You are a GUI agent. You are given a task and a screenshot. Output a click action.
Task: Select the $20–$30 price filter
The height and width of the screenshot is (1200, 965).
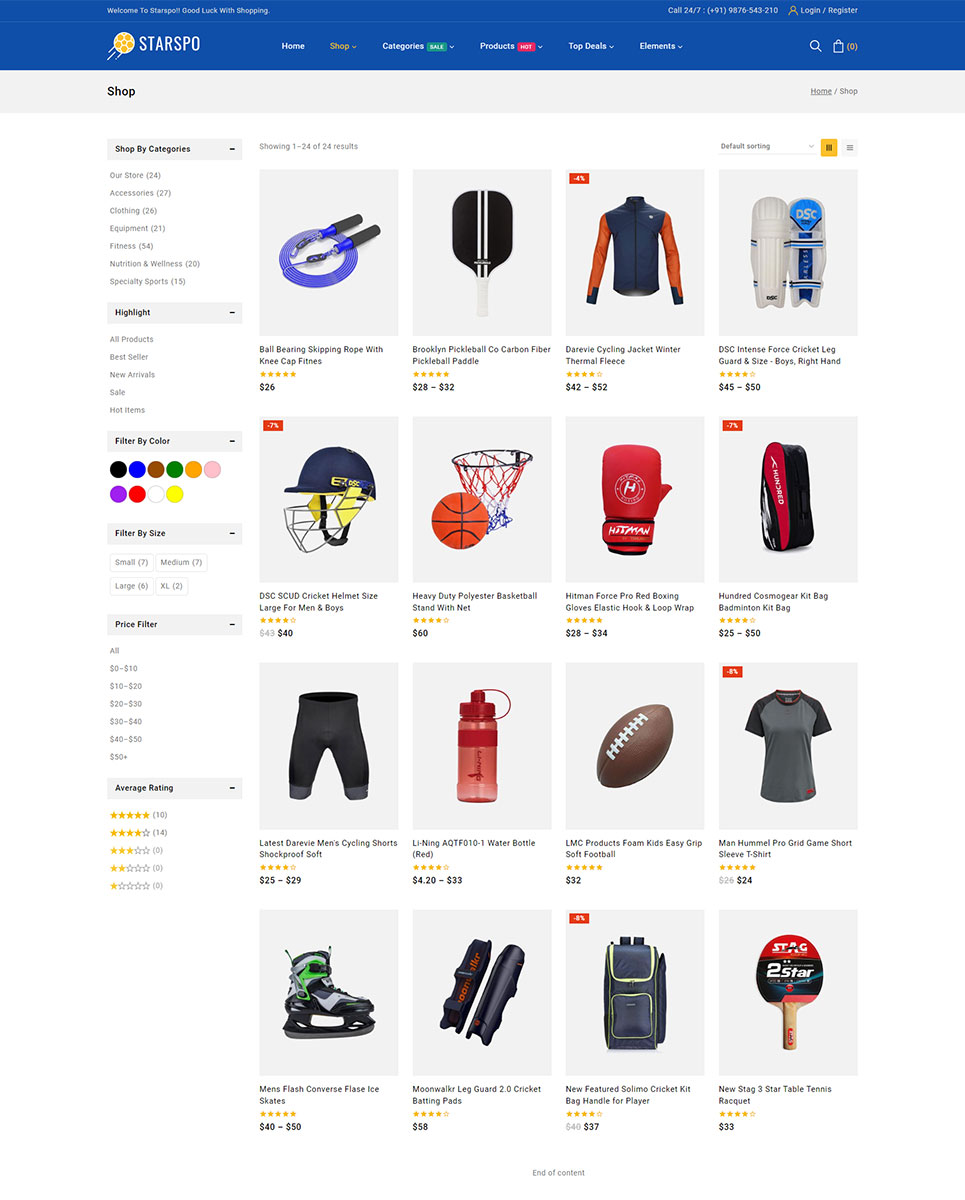[x=126, y=704]
